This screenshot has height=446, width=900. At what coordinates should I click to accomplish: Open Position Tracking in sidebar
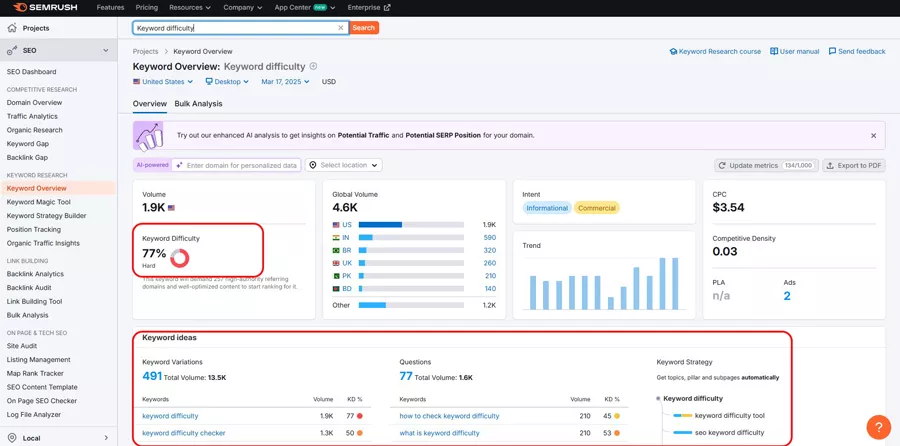pos(34,230)
